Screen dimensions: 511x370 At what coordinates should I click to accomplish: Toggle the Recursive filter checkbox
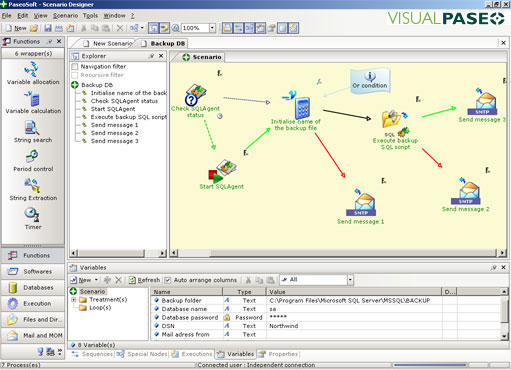point(75,75)
